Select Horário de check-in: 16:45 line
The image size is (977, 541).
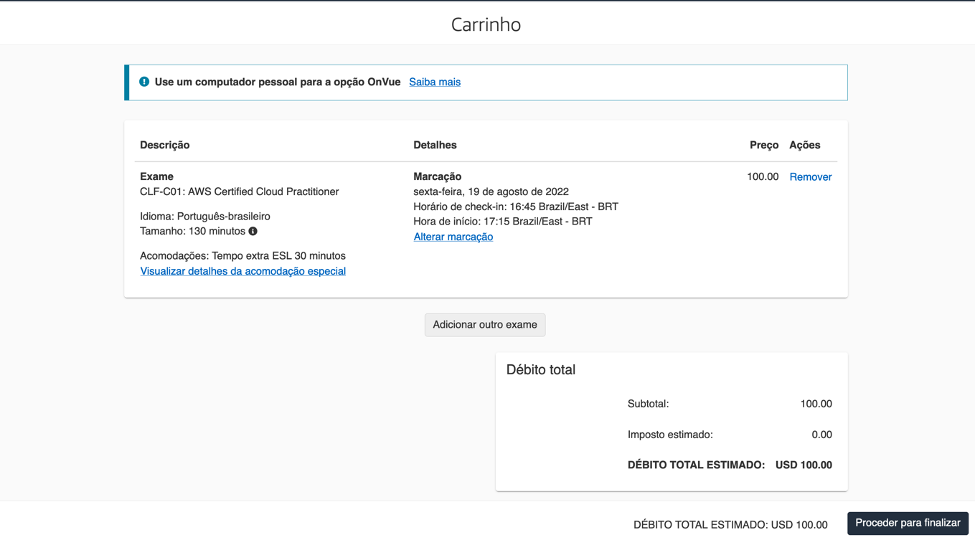point(516,206)
